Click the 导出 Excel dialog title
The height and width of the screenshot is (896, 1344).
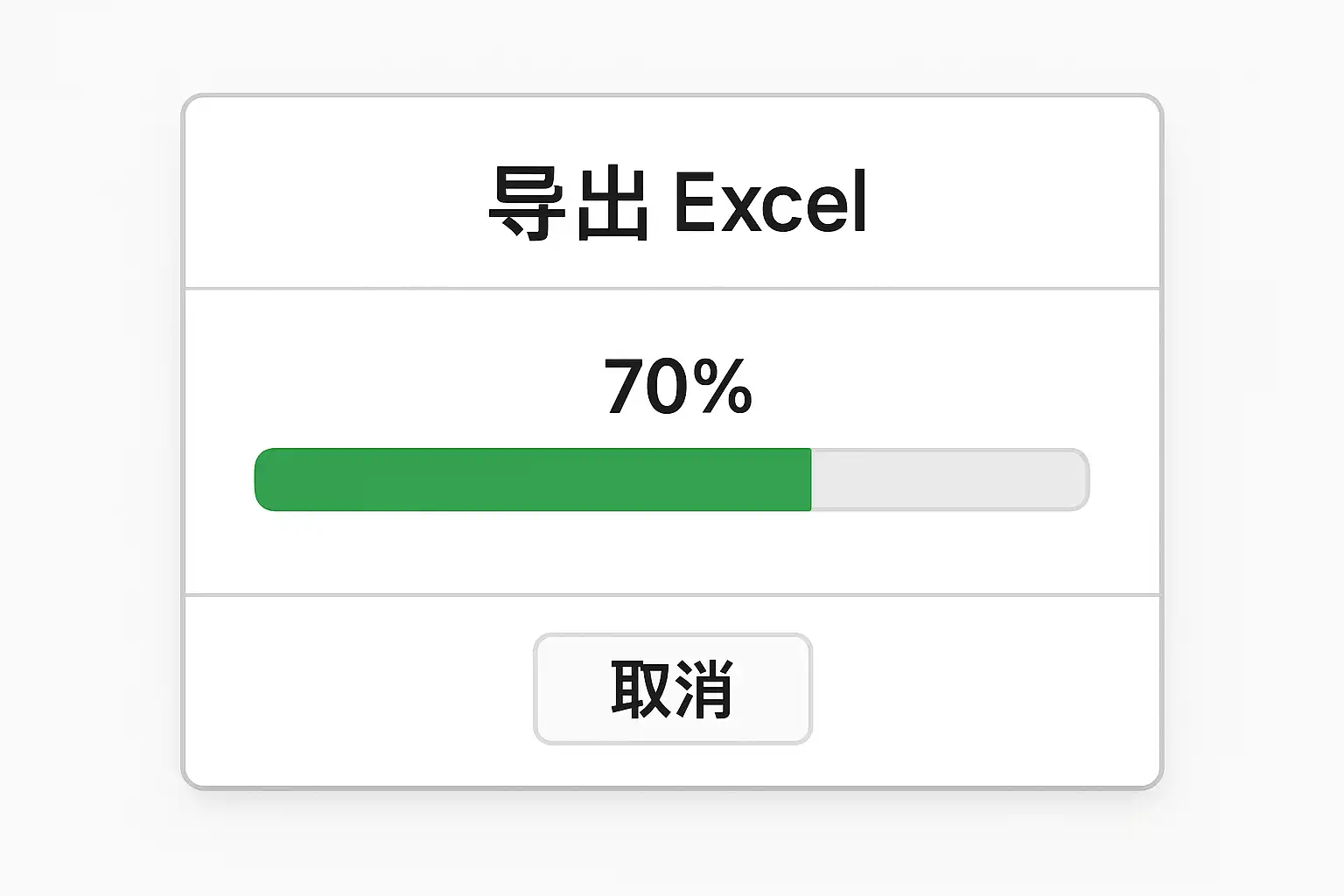pos(678,202)
